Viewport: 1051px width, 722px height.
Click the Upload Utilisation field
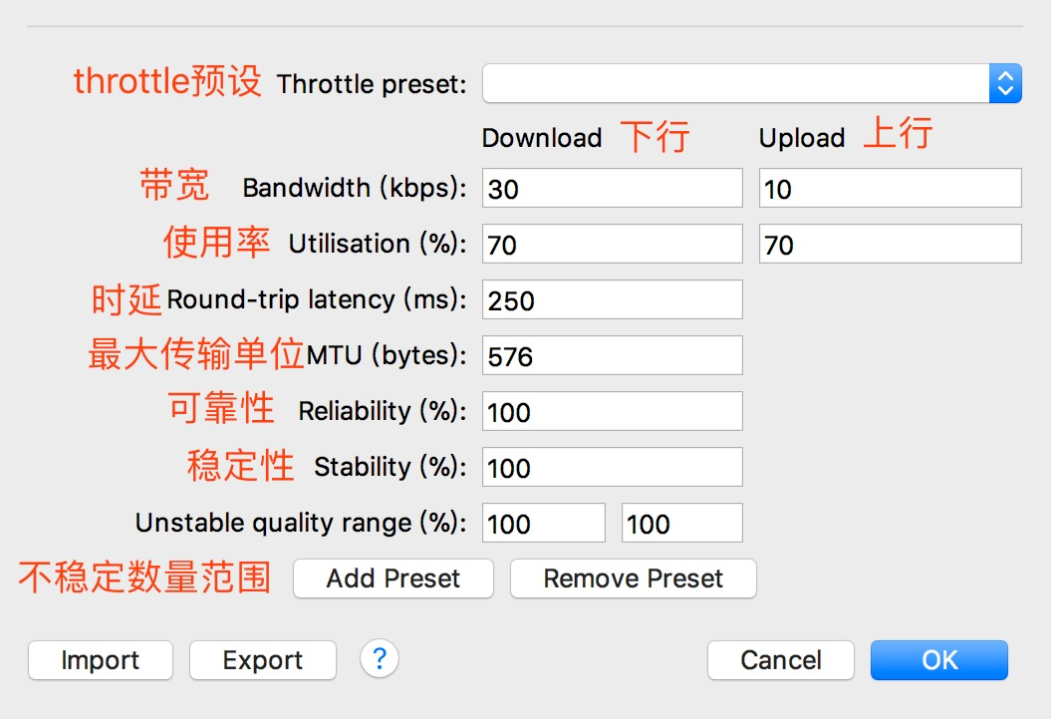[890, 243]
